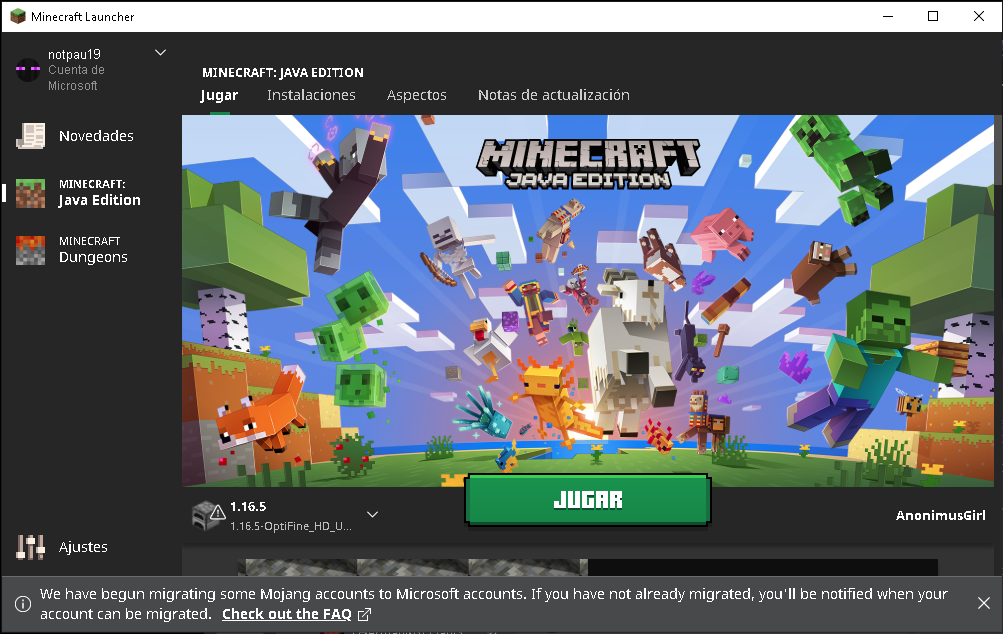This screenshot has height=634, width=1003.
Task: Click the notpau19 enderman avatar
Action: tap(28, 69)
